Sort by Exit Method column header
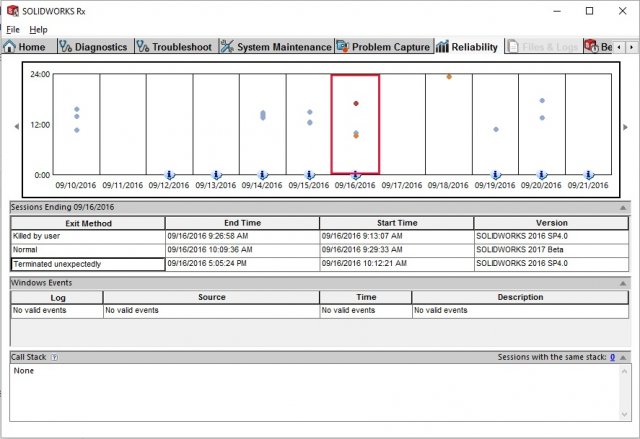The width and height of the screenshot is (640, 439). (x=88, y=223)
